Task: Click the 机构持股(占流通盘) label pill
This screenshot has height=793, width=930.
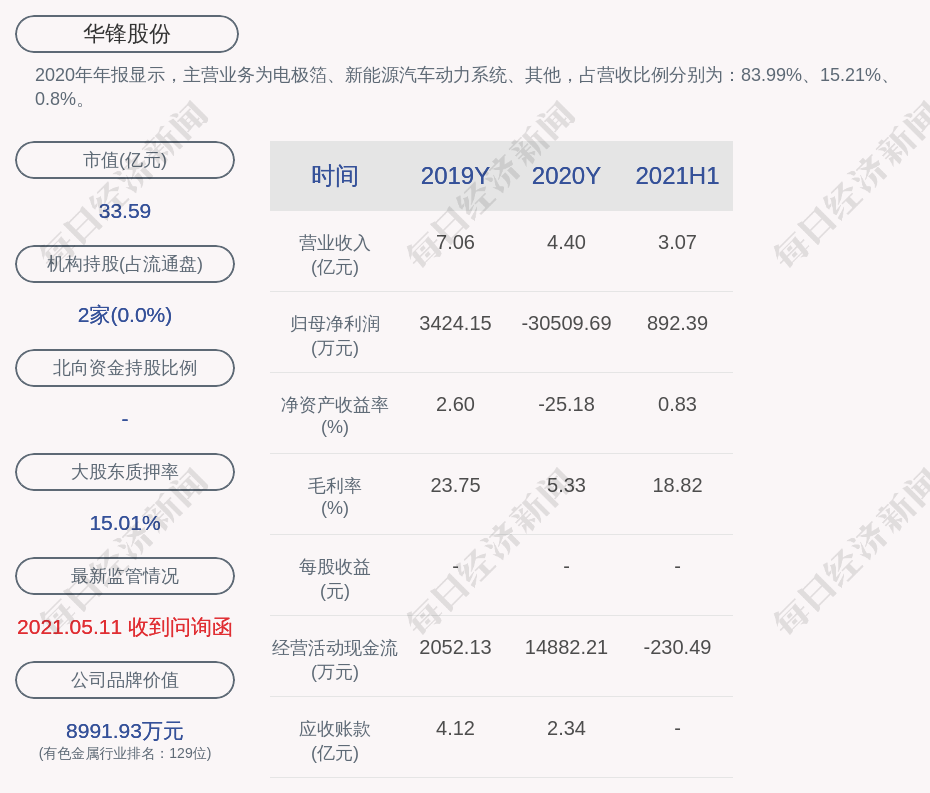Action: click(x=125, y=264)
